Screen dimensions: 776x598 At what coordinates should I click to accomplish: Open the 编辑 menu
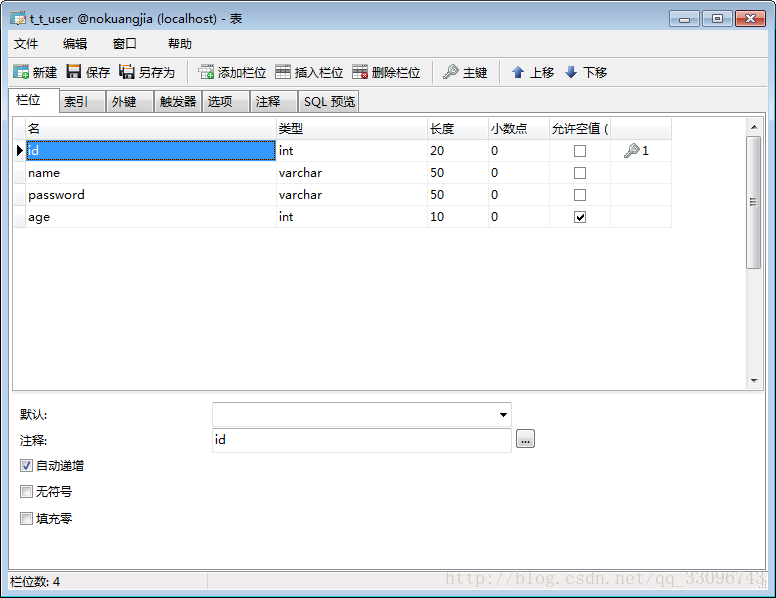[x=75, y=44]
